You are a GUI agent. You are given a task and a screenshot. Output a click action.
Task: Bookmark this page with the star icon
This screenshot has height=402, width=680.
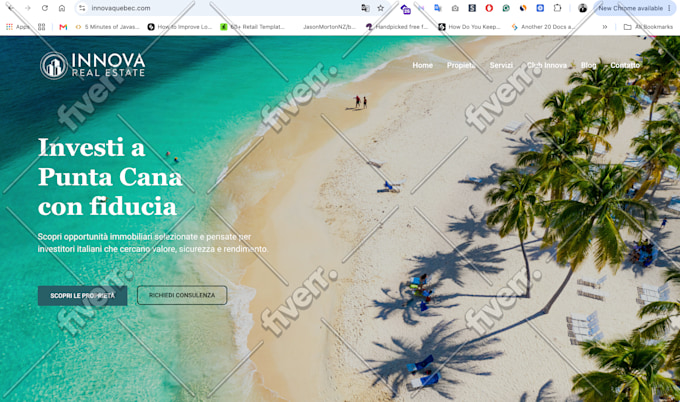tap(381, 8)
